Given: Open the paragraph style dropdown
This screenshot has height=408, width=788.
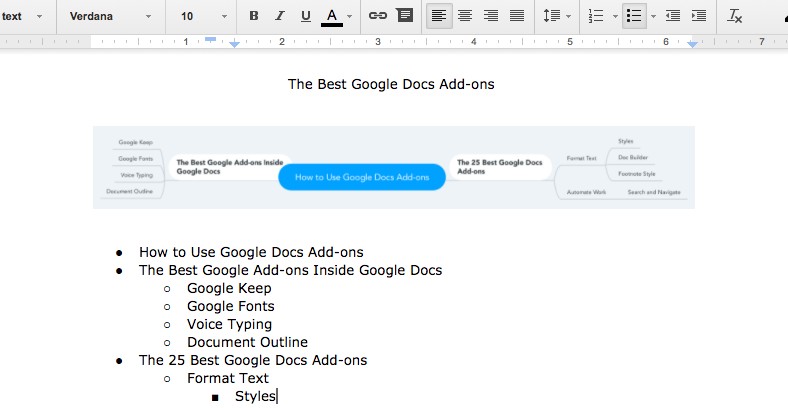Looking at the screenshot, I should 22,16.
